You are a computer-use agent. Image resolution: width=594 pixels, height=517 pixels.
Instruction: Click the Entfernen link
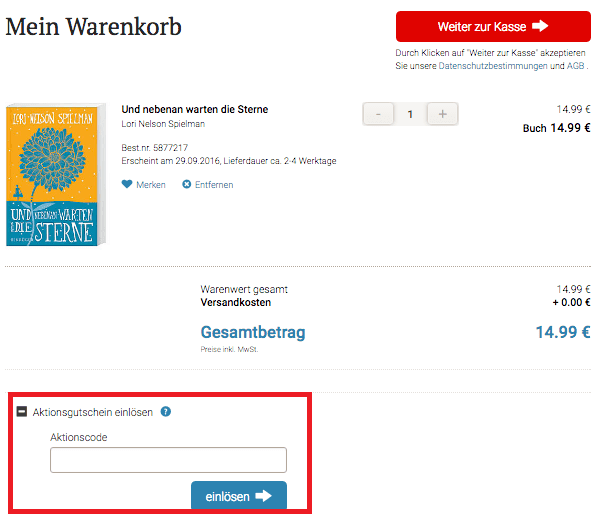click(214, 185)
